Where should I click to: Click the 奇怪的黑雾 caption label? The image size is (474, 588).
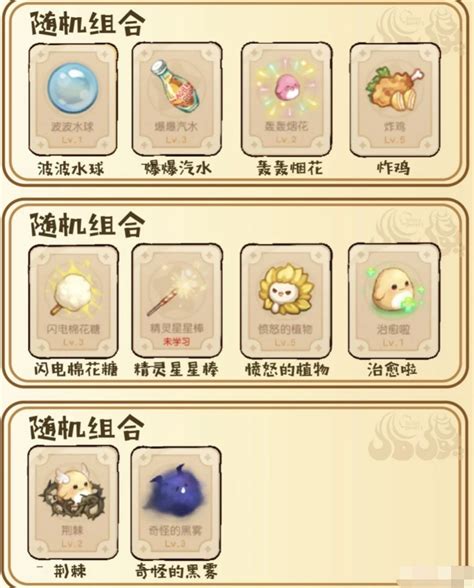(176, 572)
